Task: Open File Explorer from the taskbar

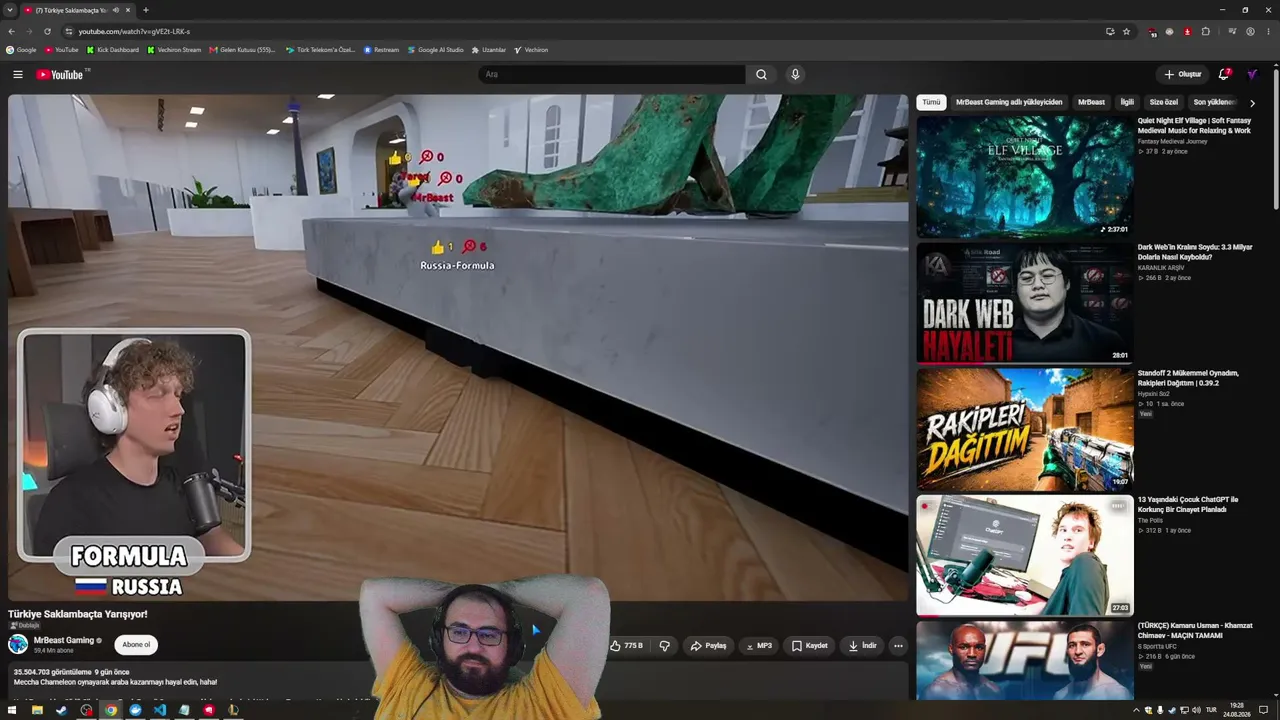Action: pos(37,710)
